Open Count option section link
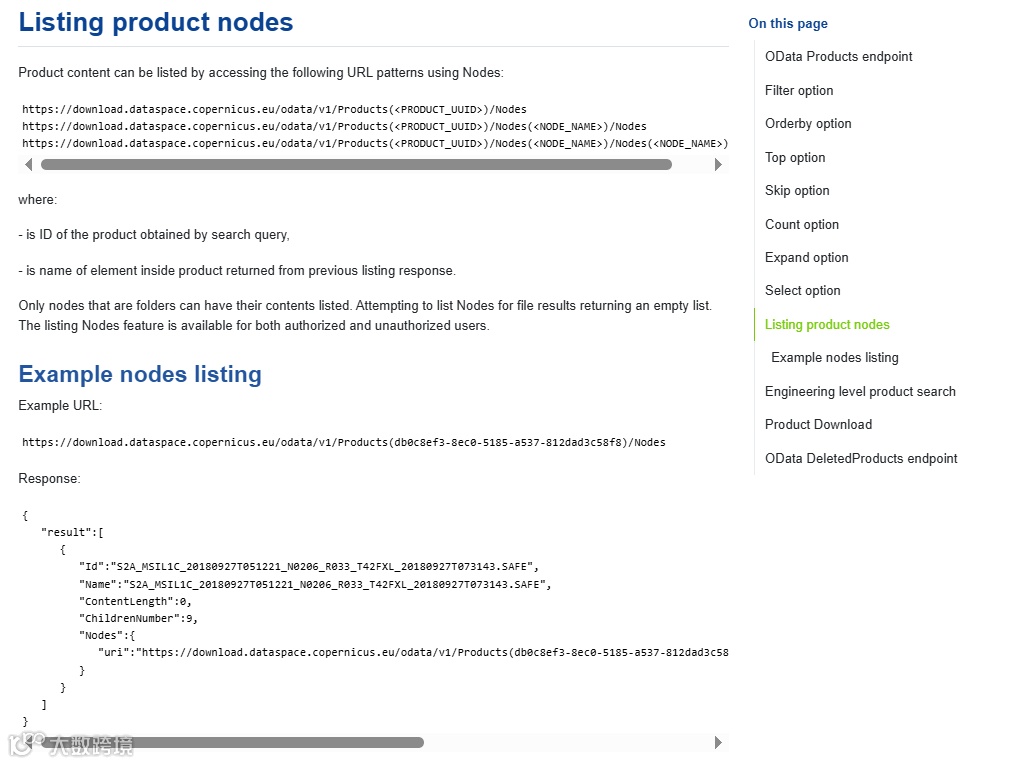Viewport: 1025px width, 764px height. pyautogui.click(x=802, y=224)
